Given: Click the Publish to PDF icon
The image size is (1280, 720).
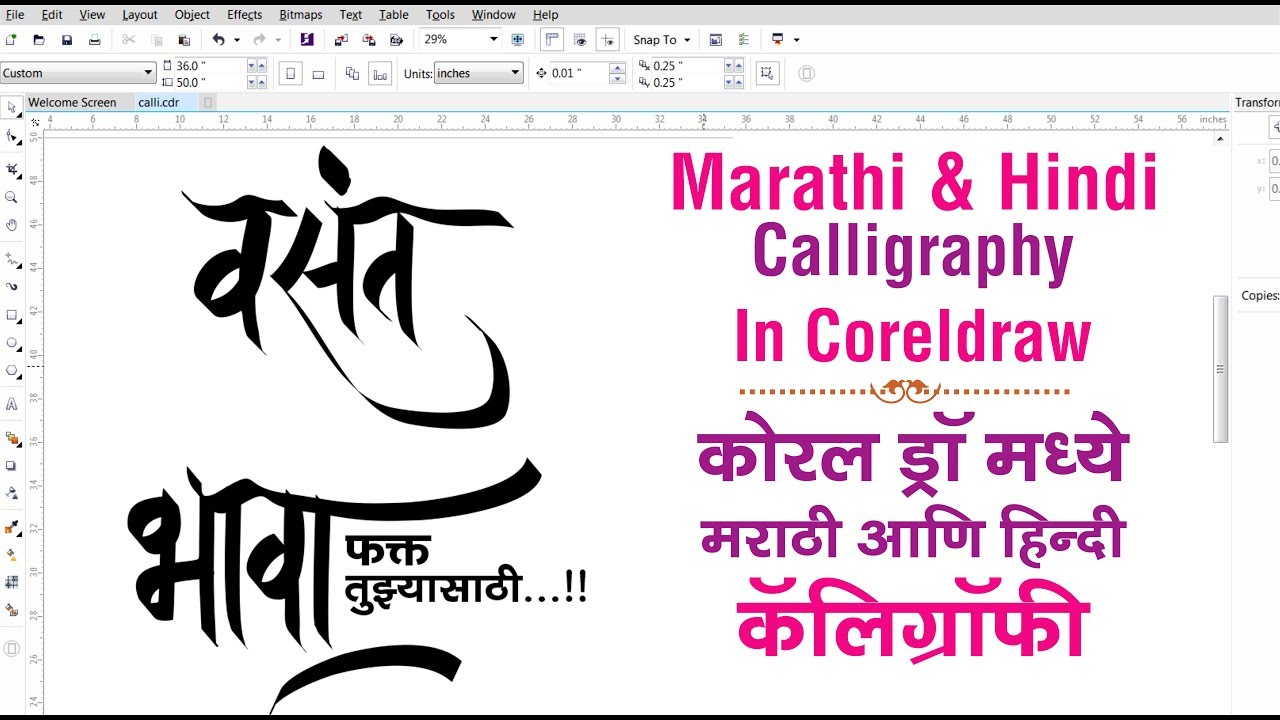Looking at the screenshot, I should (x=396, y=40).
